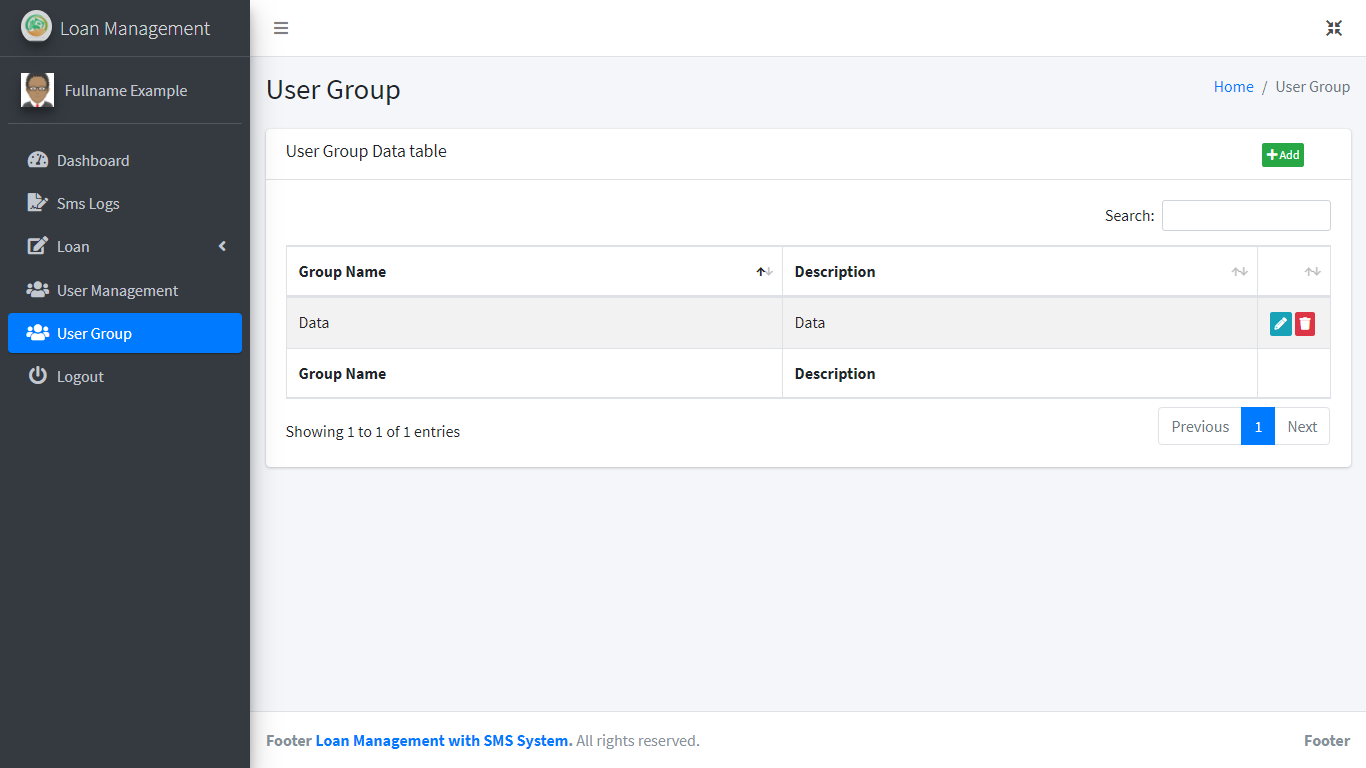Delete the Data group row

coord(1305,323)
